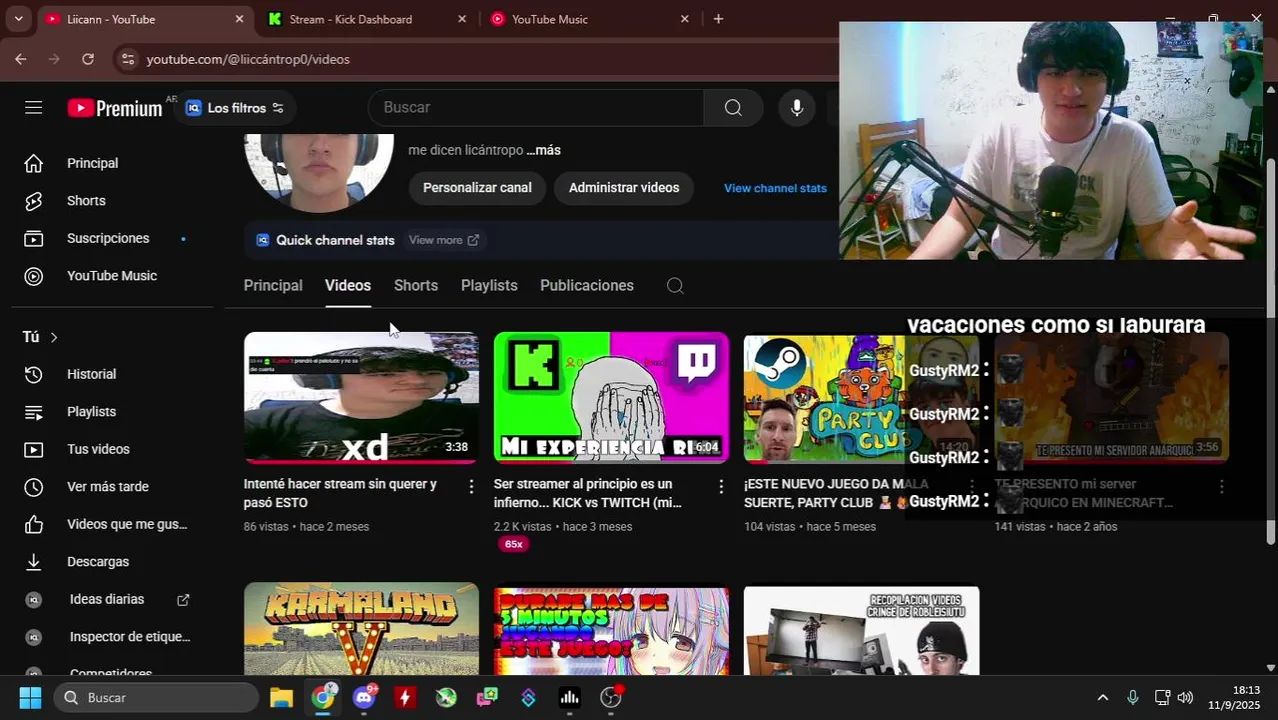Expand channel description with ...más
The image size is (1278, 720).
(544, 150)
